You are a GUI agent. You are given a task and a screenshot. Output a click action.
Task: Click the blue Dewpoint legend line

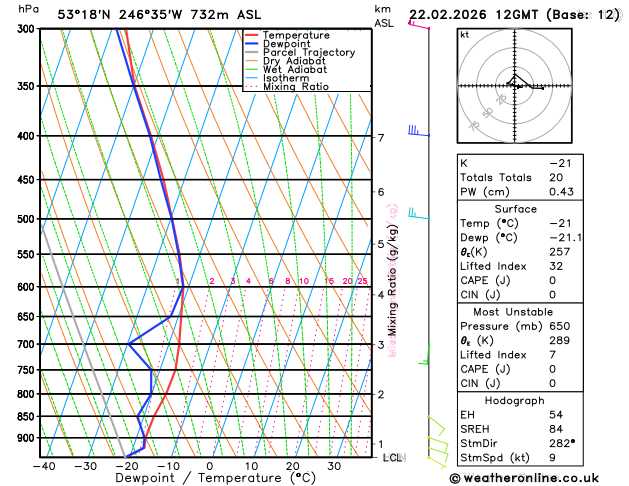(x=252, y=43)
